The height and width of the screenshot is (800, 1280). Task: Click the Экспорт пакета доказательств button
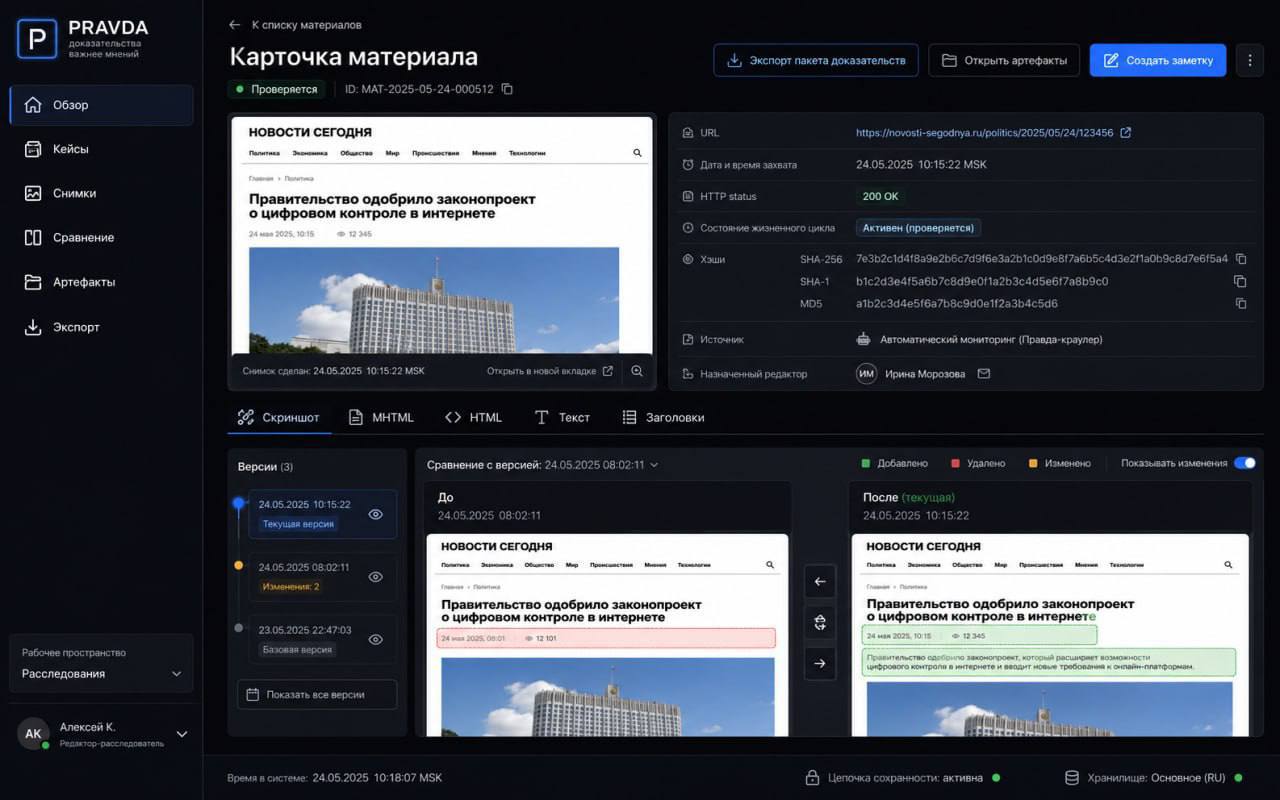click(x=816, y=60)
